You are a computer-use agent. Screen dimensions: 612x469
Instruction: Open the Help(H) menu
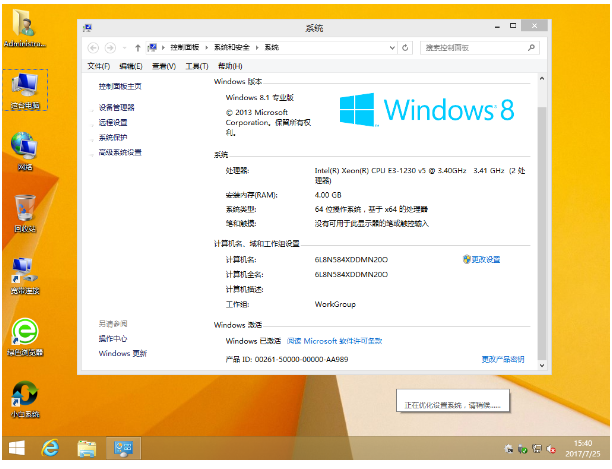230,66
